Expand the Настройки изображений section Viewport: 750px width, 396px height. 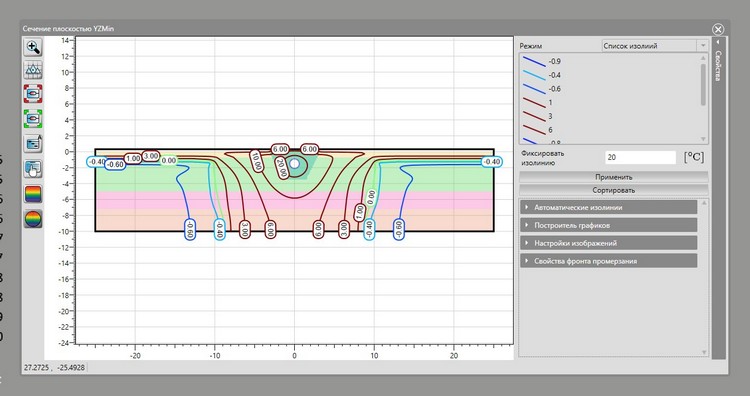pos(608,243)
